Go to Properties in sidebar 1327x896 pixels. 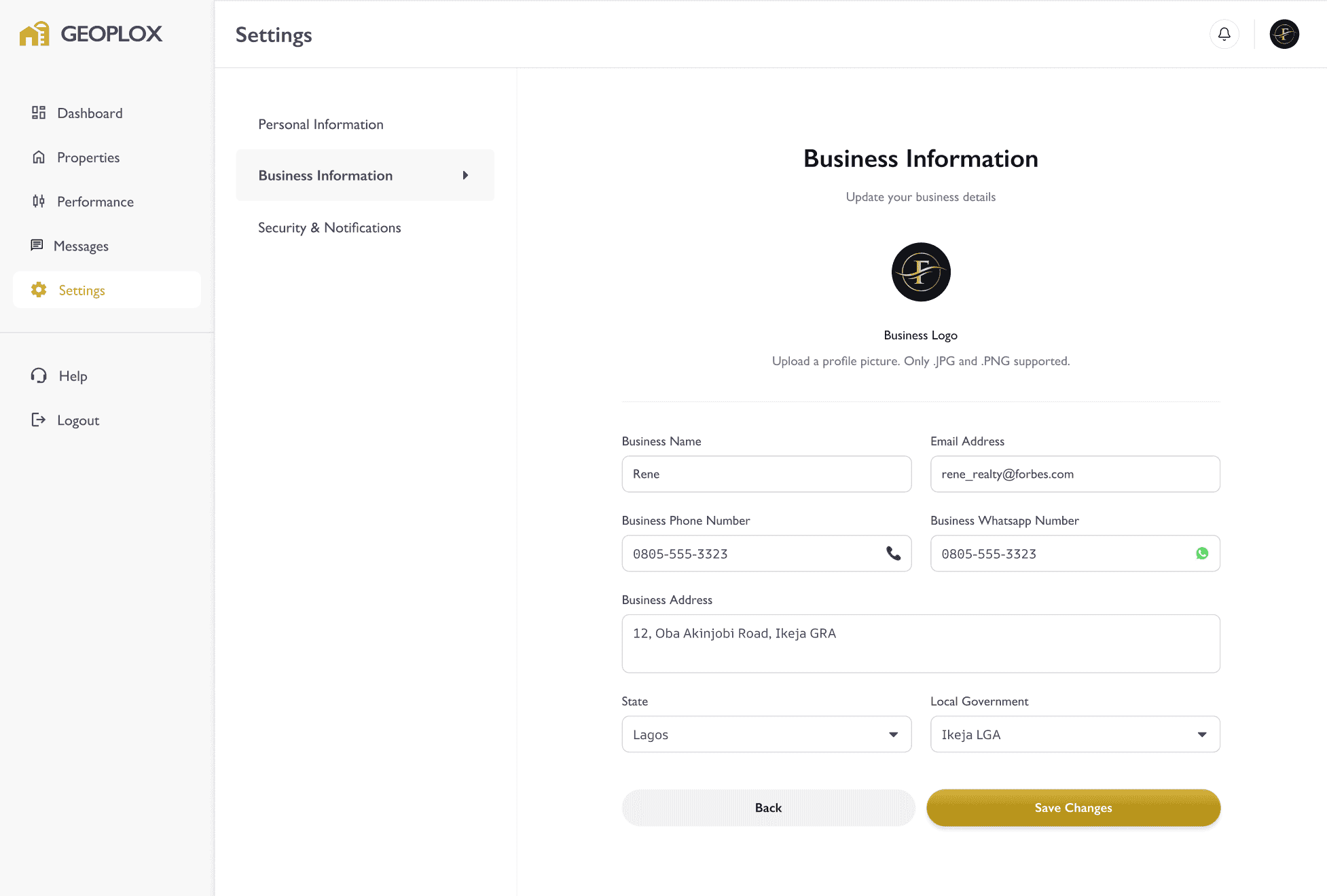[88, 157]
